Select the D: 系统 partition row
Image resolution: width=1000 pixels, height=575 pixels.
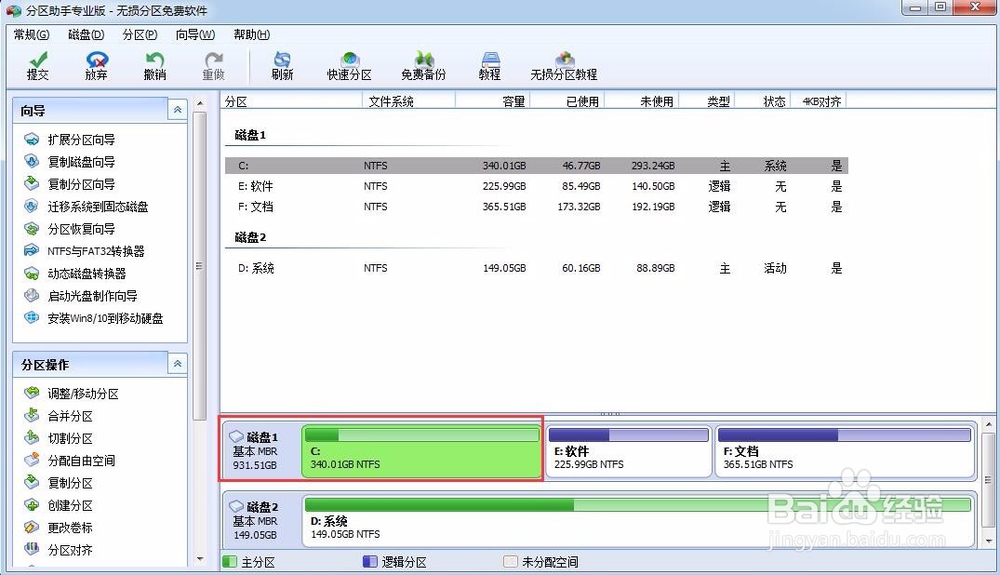[x=536, y=268]
